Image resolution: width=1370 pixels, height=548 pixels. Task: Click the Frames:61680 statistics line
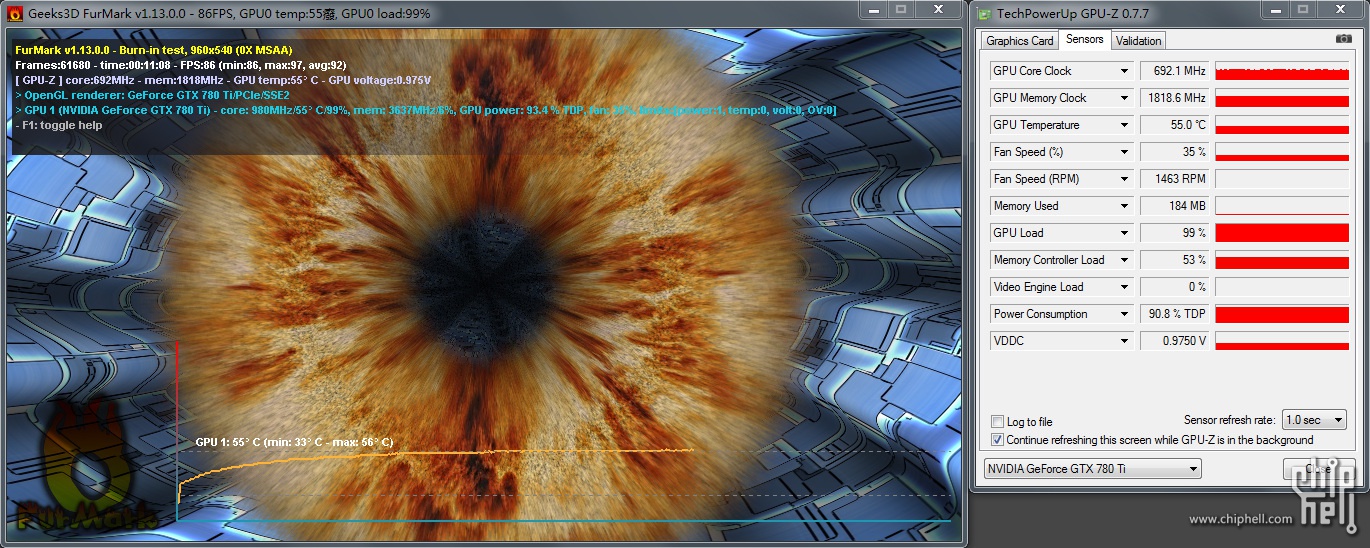181,64
